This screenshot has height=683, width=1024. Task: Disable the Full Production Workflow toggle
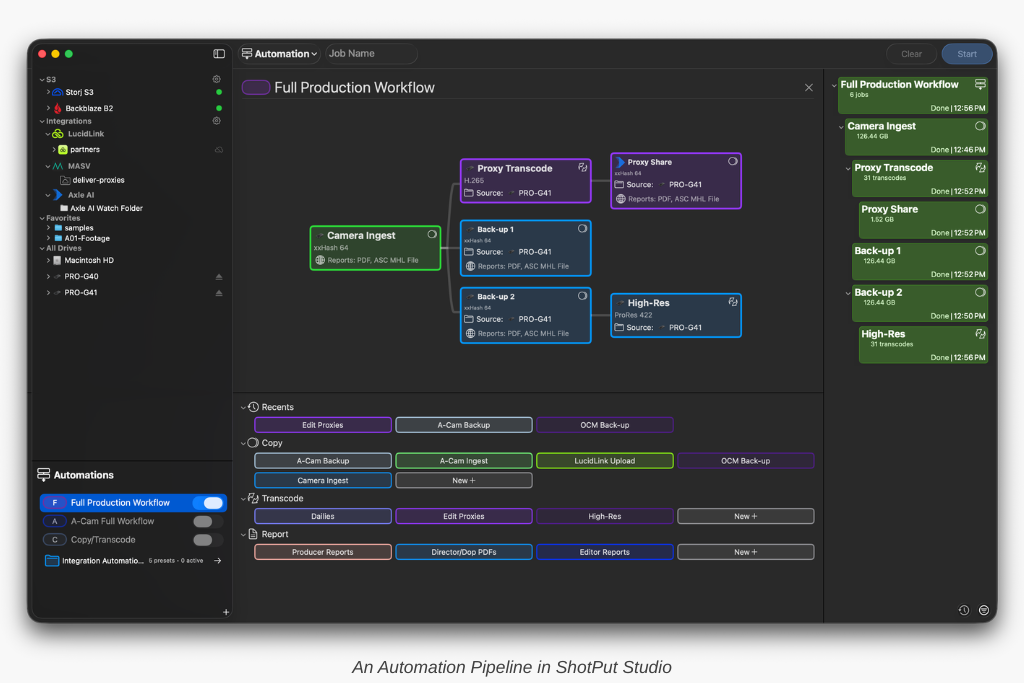coord(208,503)
